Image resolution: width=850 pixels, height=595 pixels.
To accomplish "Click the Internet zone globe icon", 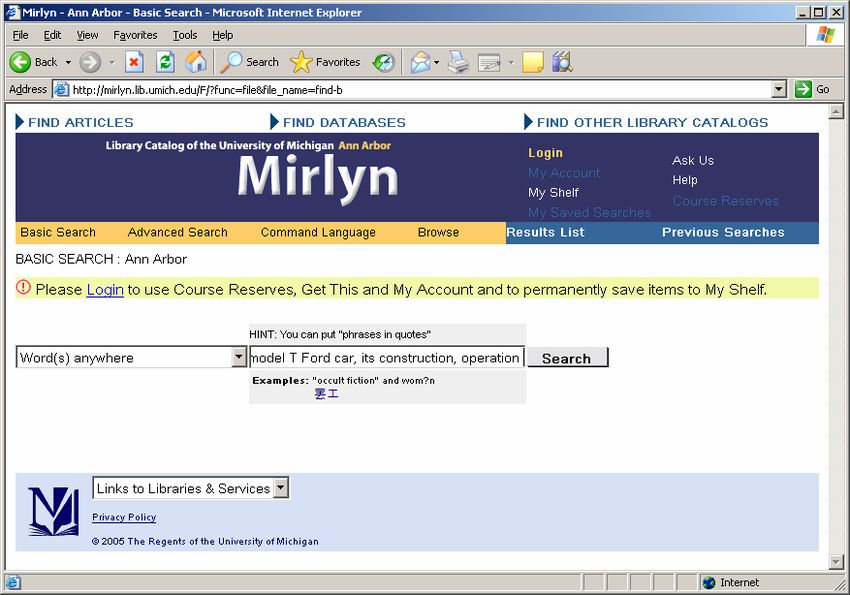I will (709, 583).
